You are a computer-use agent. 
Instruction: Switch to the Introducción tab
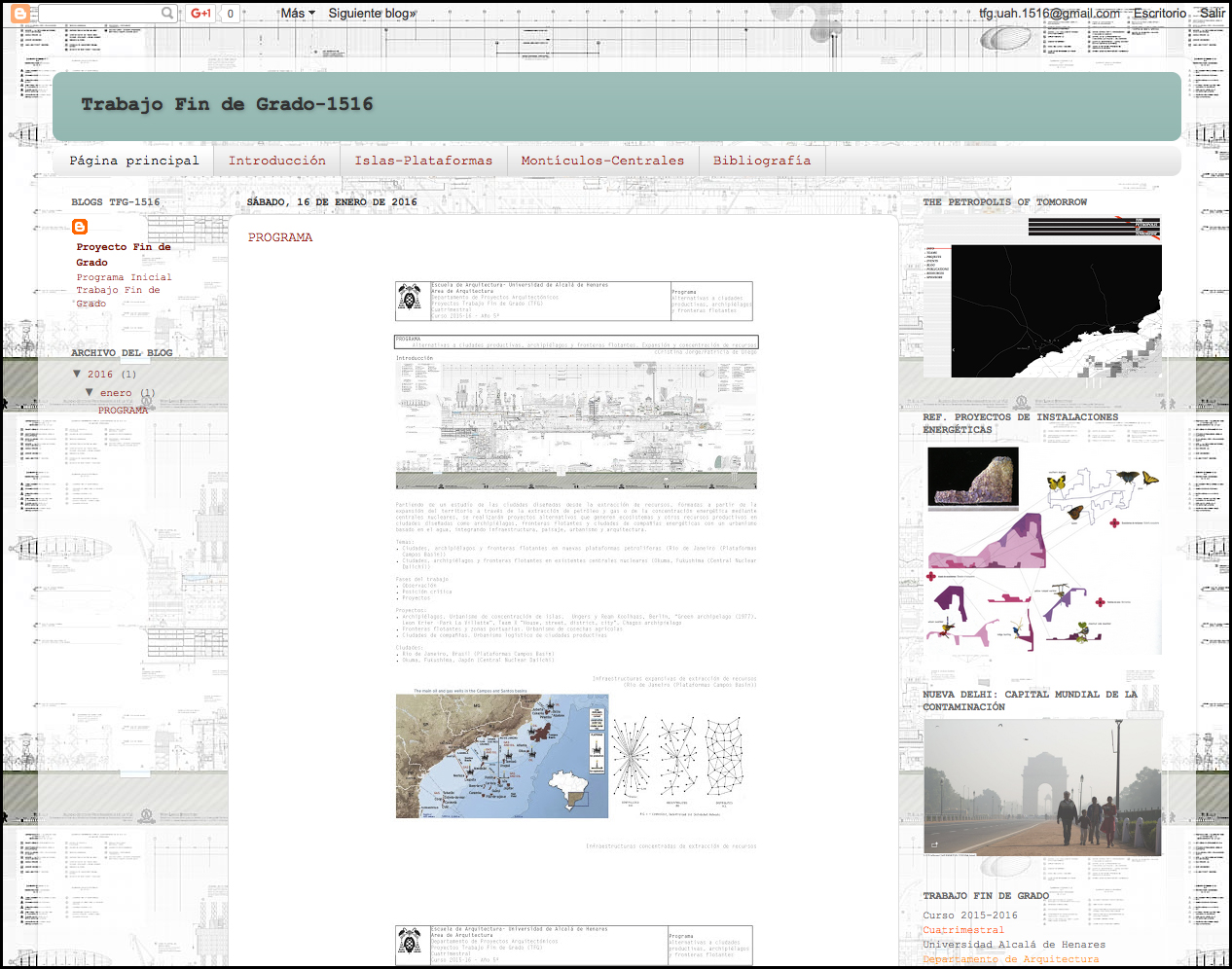click(276, 161)
